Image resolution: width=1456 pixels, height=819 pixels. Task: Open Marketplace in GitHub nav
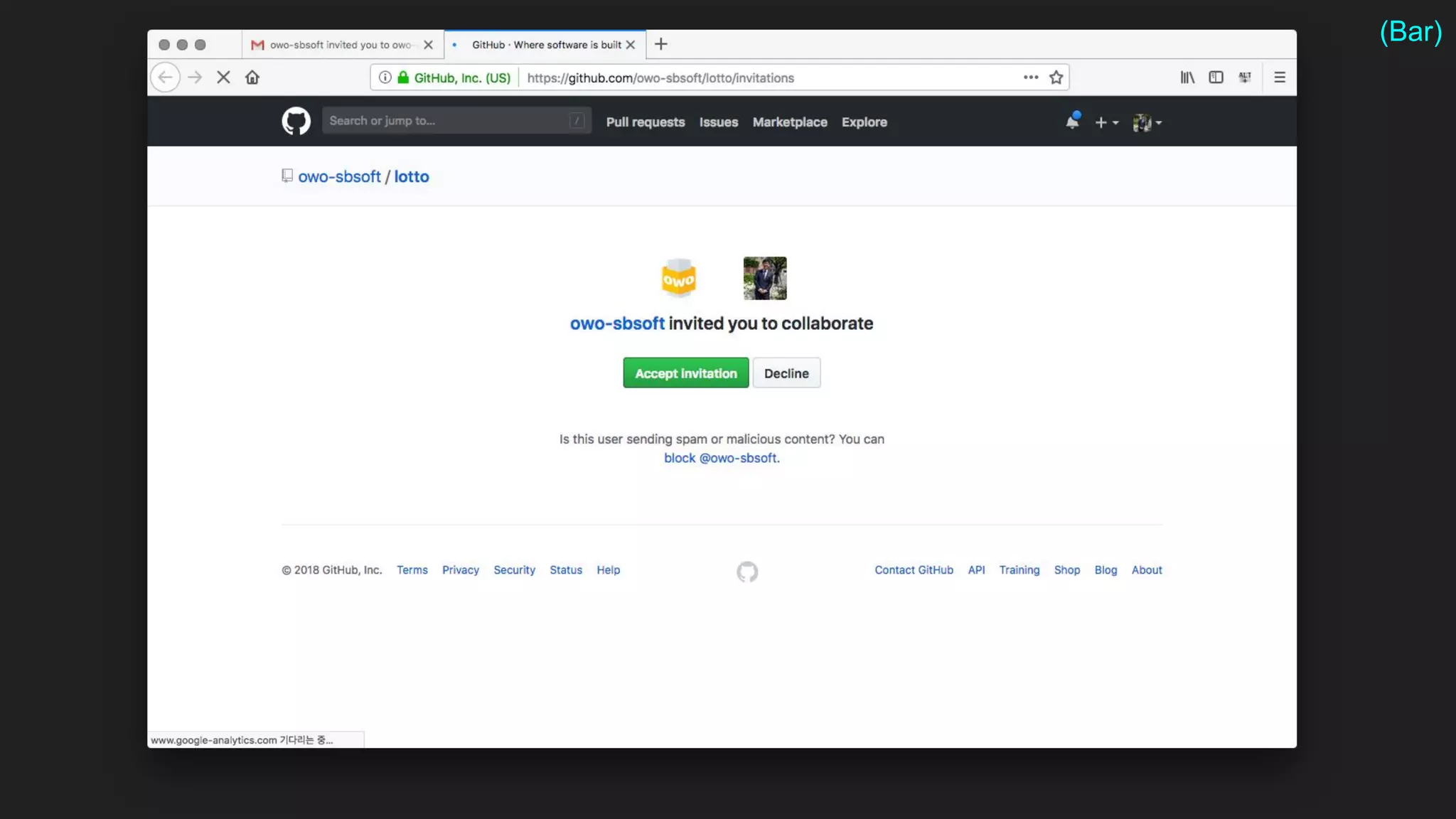789,122
